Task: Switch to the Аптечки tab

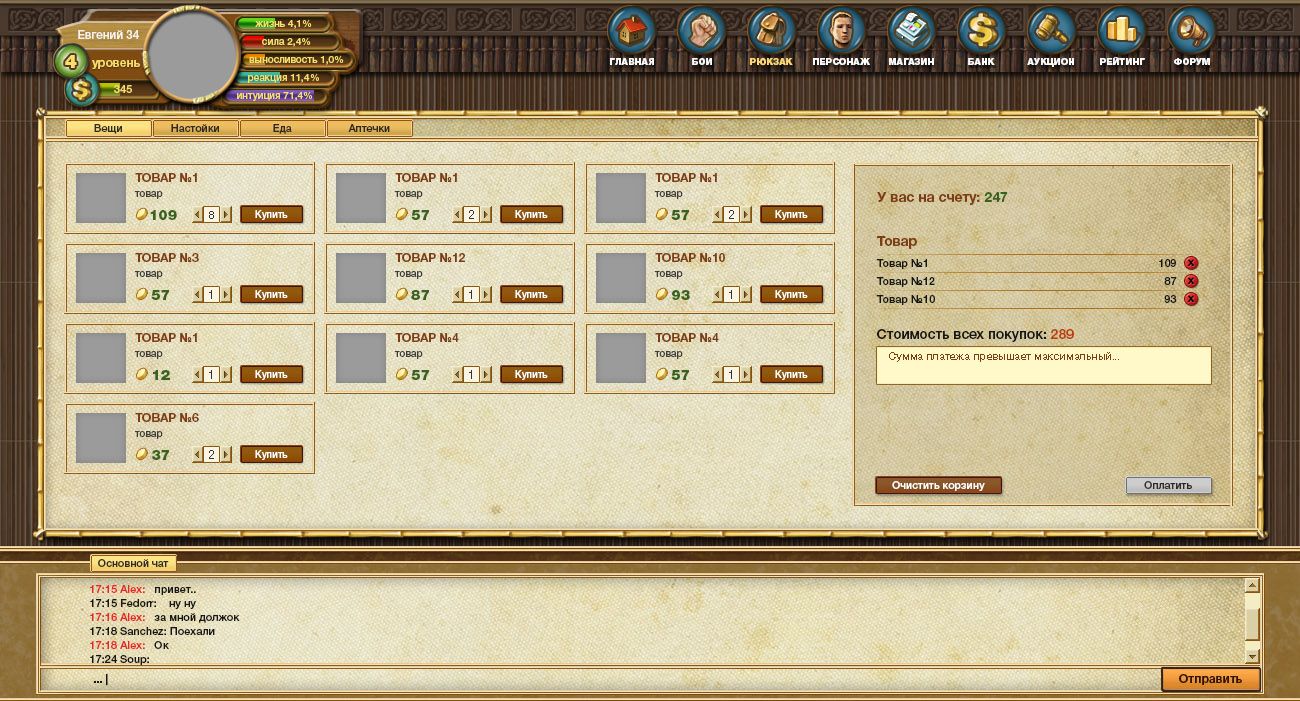Action: click(370, 128)
